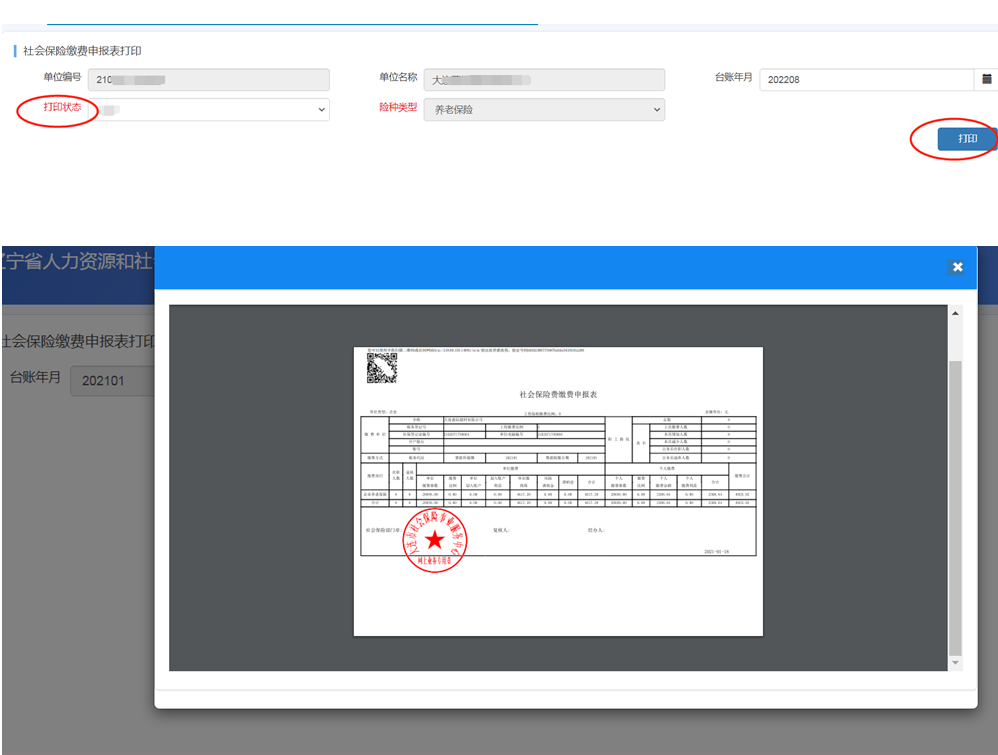Click the preview scrollbar up arrow
This screenshot has width=998, height=755.
tap(955, 315)
